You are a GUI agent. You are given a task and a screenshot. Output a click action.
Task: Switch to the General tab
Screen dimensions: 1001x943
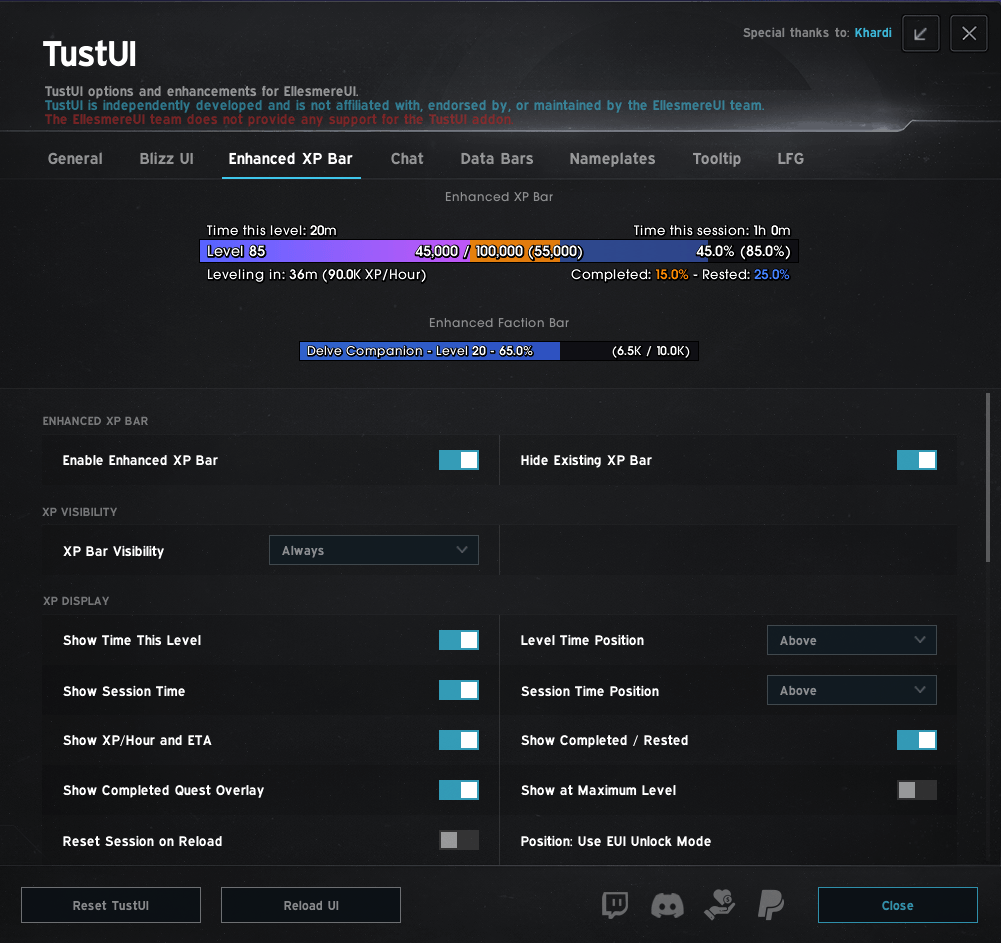click(75, 159)
